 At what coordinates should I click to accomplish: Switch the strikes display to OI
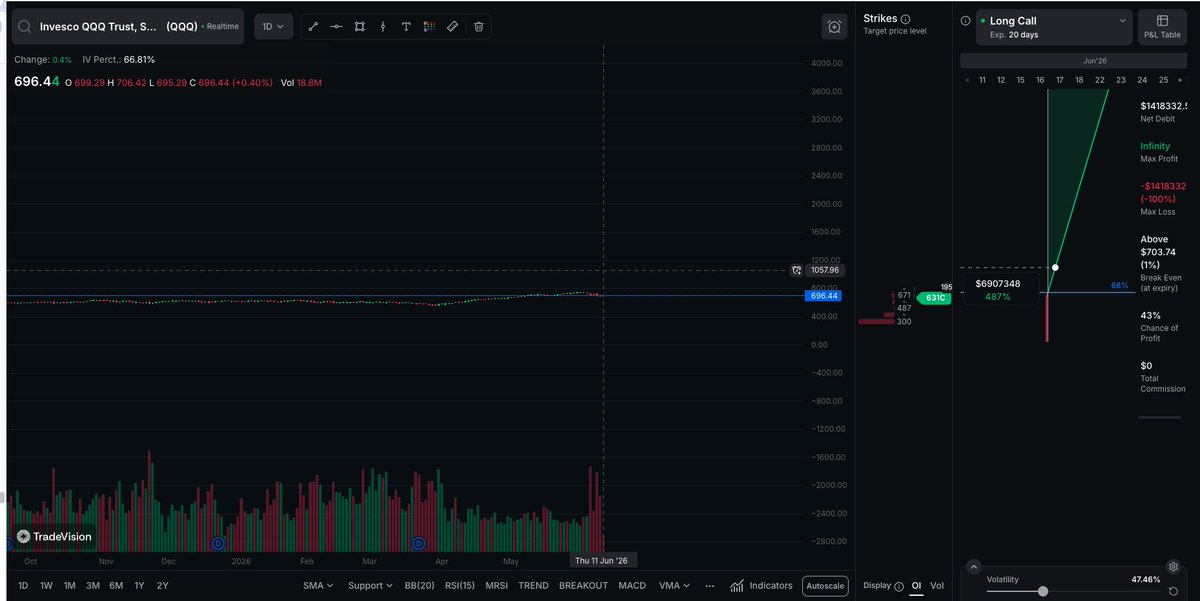click(916, 586)
